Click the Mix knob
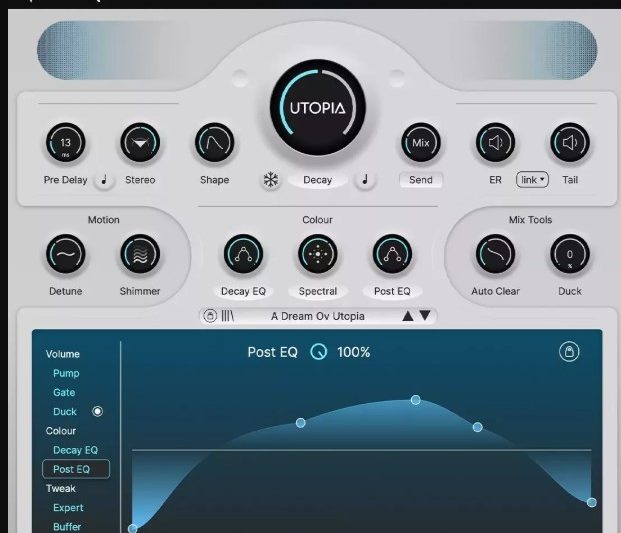Viewport: 621px width, 533px height. (x=421, y=143)
